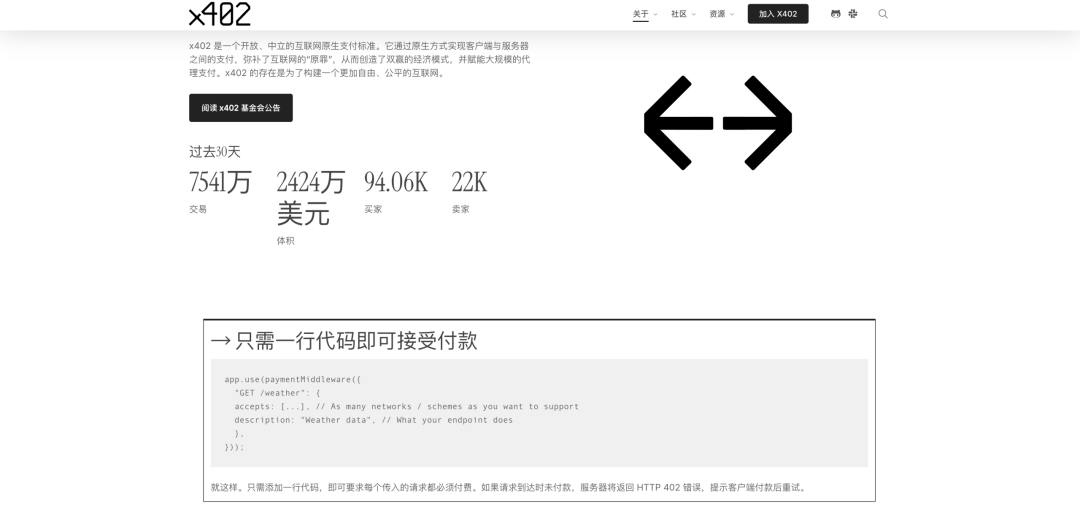Click the 卖家 label
The width and height of the screenshot is (1080, 508).
461,209
